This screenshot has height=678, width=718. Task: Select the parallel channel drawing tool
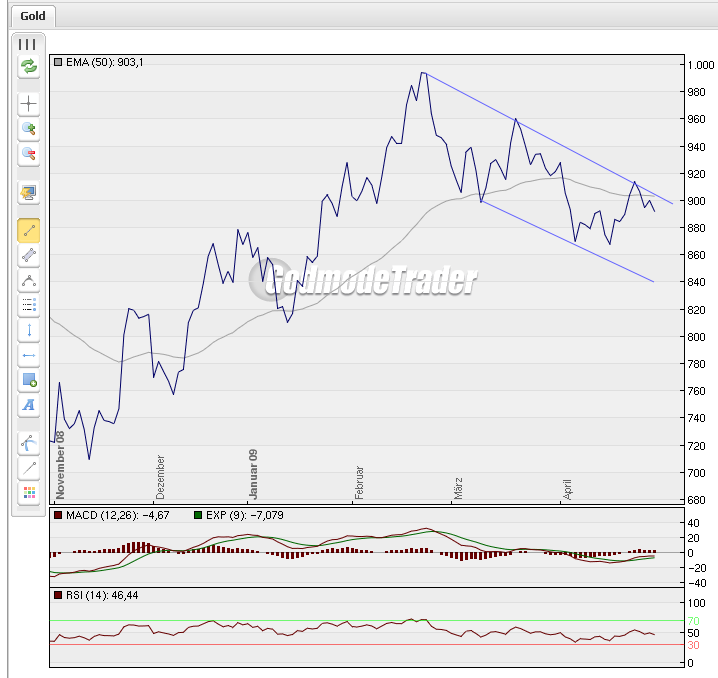pos(28,255)
